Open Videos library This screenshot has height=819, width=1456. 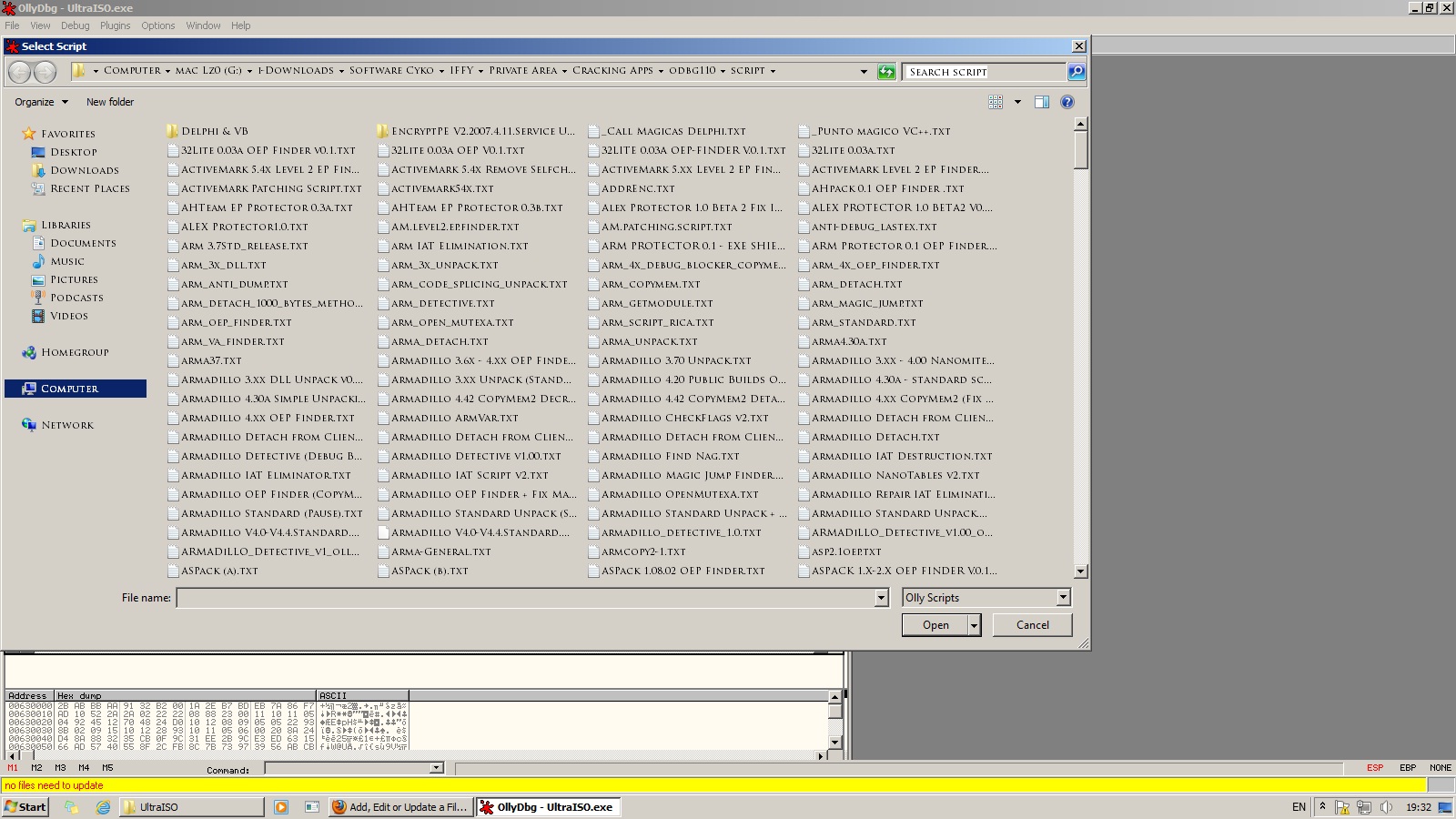pyautogui.click(x=60, y=316)
